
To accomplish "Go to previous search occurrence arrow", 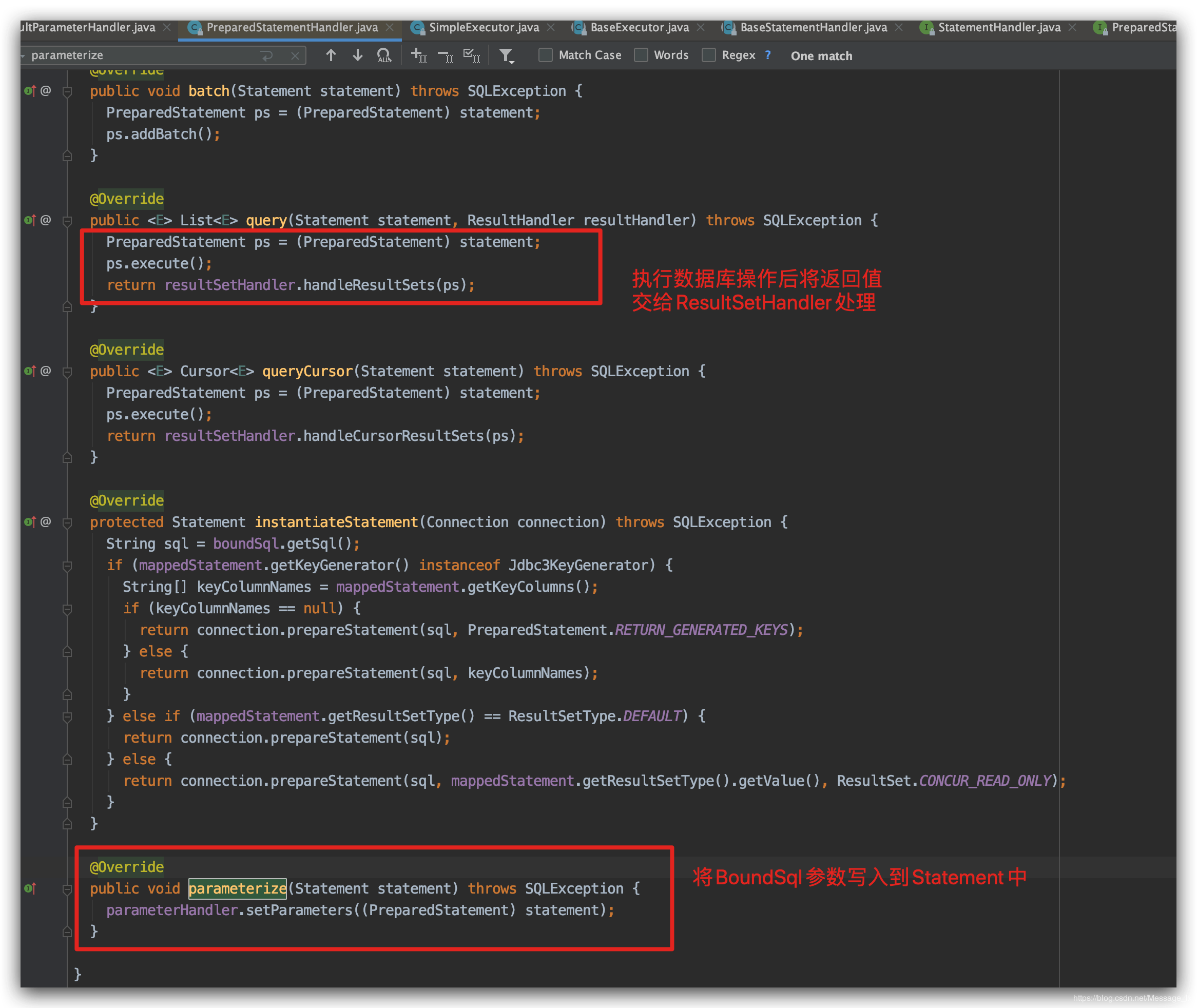I will [331, 55].
